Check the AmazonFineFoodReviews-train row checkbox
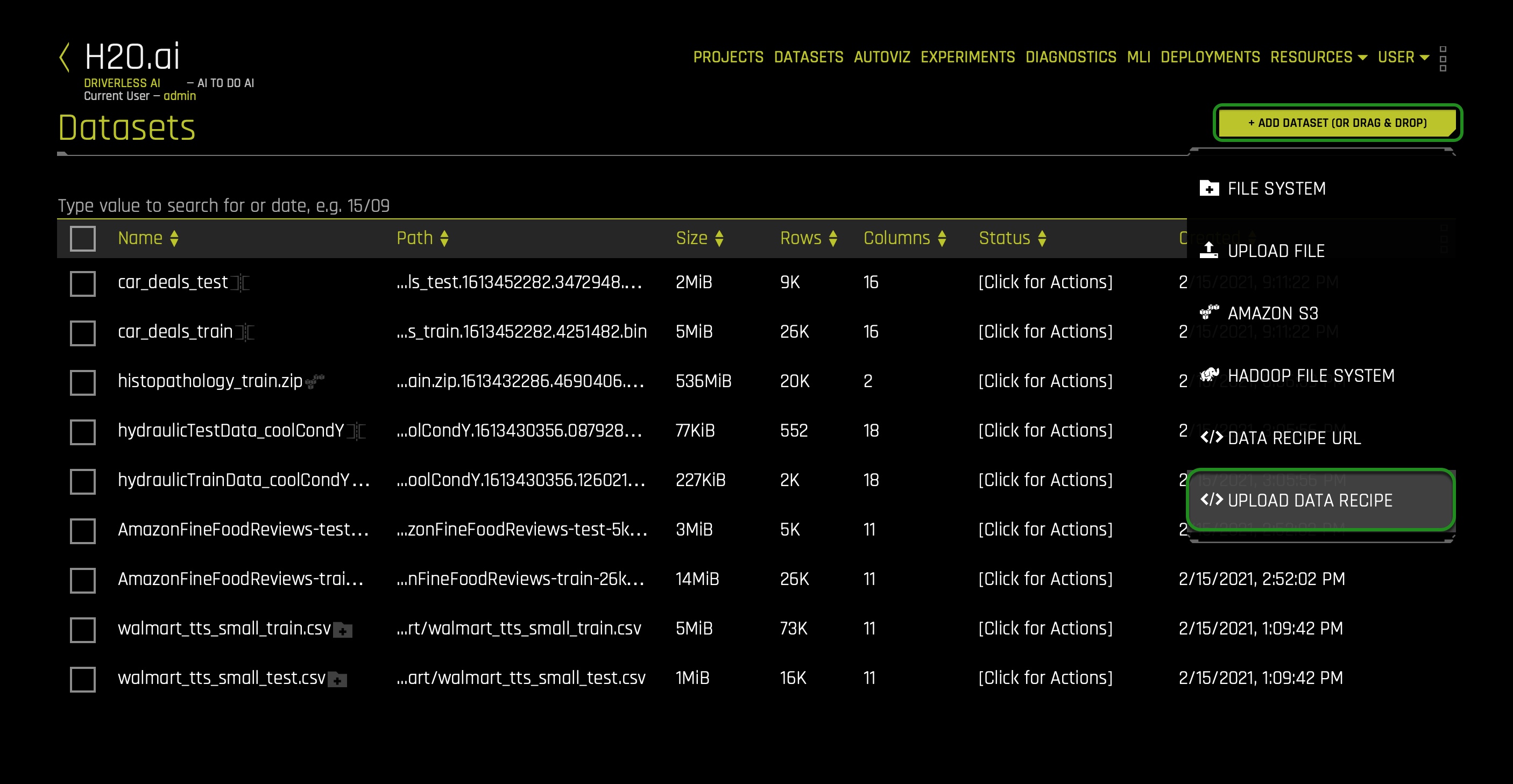1513x784 pixels. pyautogui.click(x=83, y=580)
